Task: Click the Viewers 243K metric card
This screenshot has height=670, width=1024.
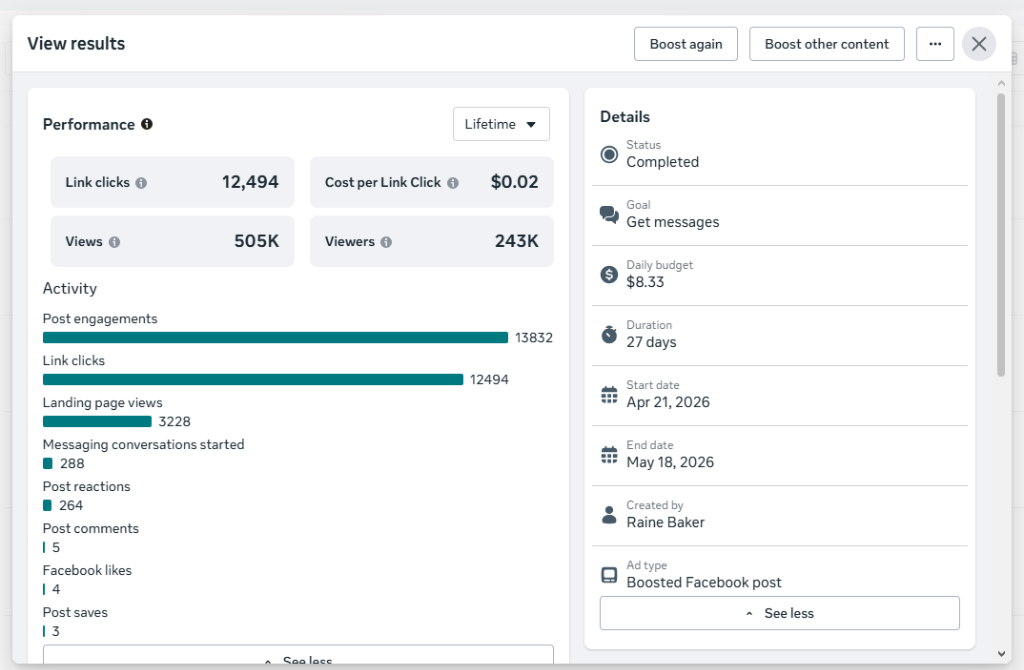Action: (432, 242)
